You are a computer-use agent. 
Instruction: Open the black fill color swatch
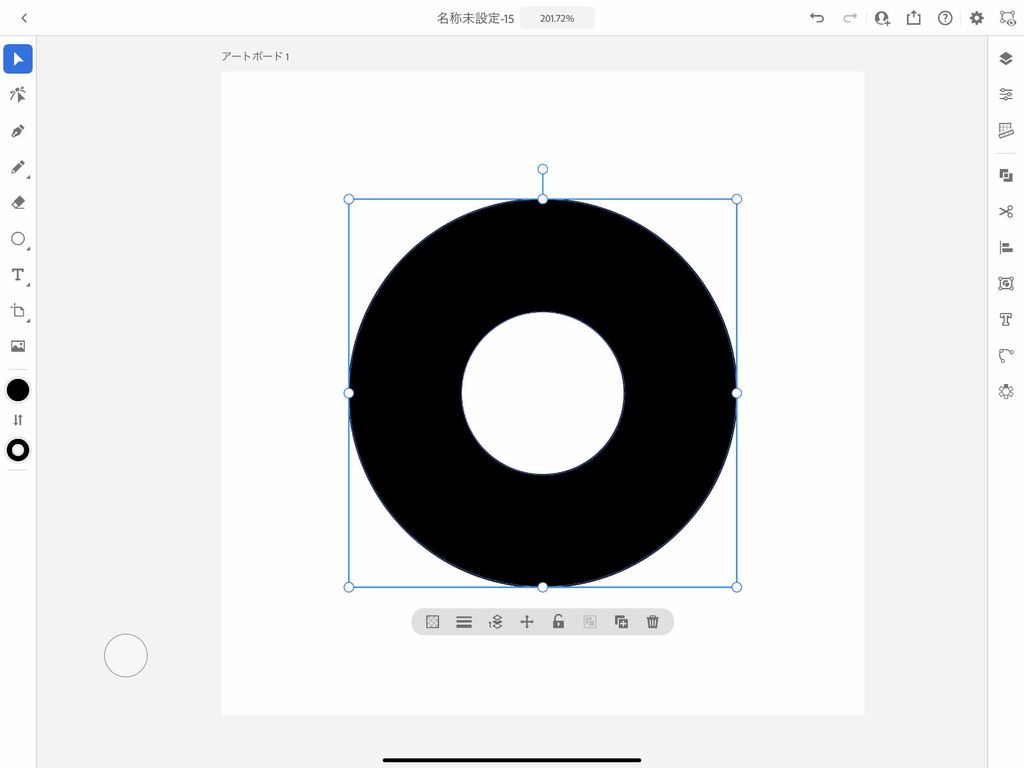[18, 390]
